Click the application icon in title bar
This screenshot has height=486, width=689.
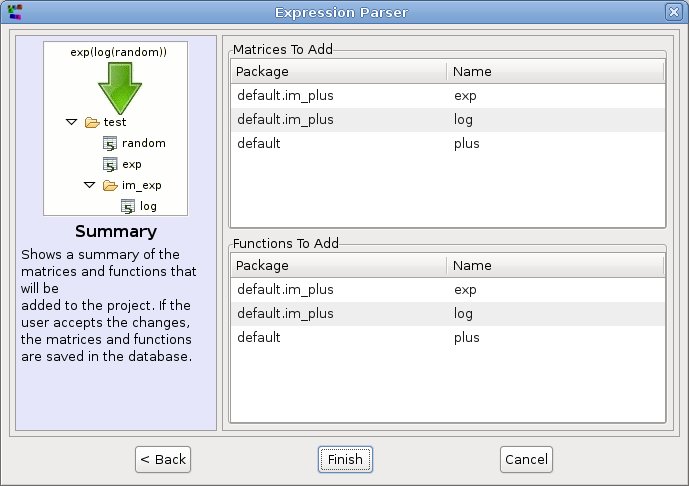click(x=15, y=12)
